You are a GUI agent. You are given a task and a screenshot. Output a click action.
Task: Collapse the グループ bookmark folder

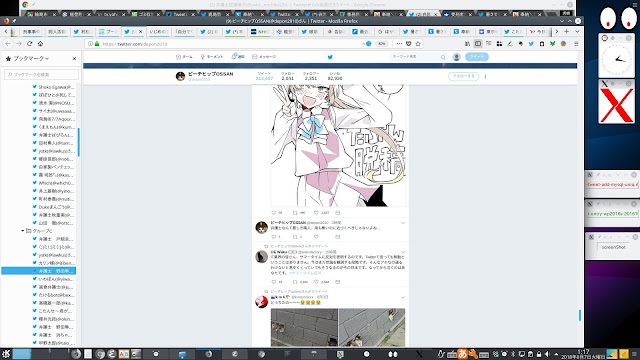click(23, 231)
